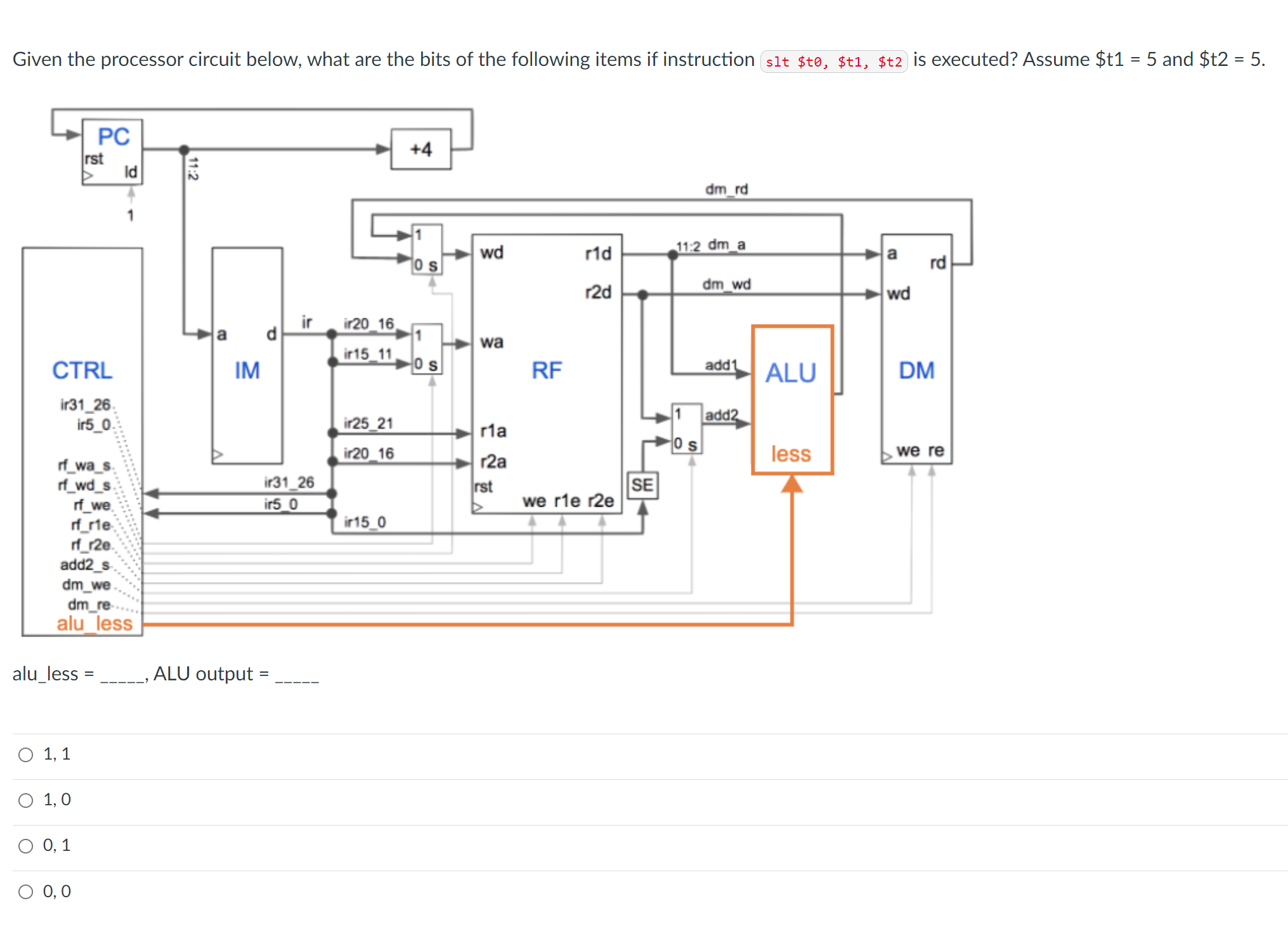Choose the 1, 0 answer option
Viewport: 1288px width, 927px height.
[26, 800]
